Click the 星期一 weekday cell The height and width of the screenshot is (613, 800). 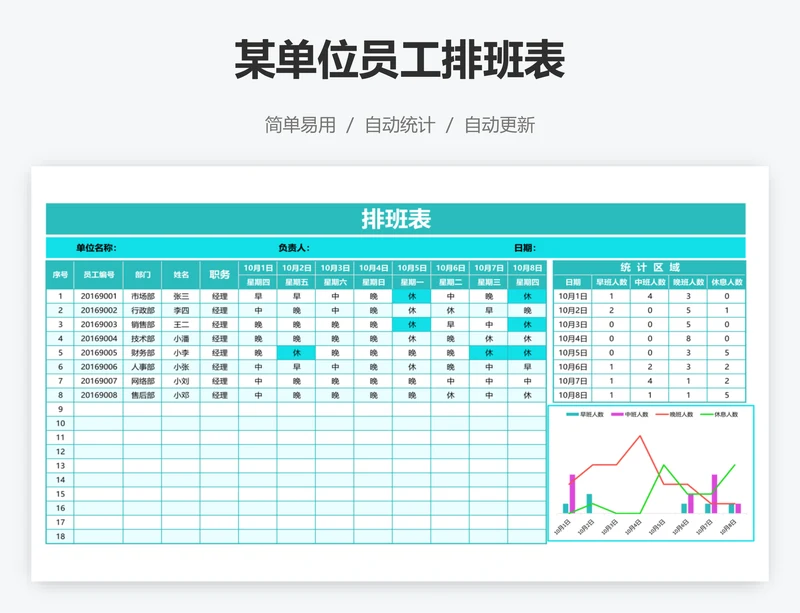(412, 282)
